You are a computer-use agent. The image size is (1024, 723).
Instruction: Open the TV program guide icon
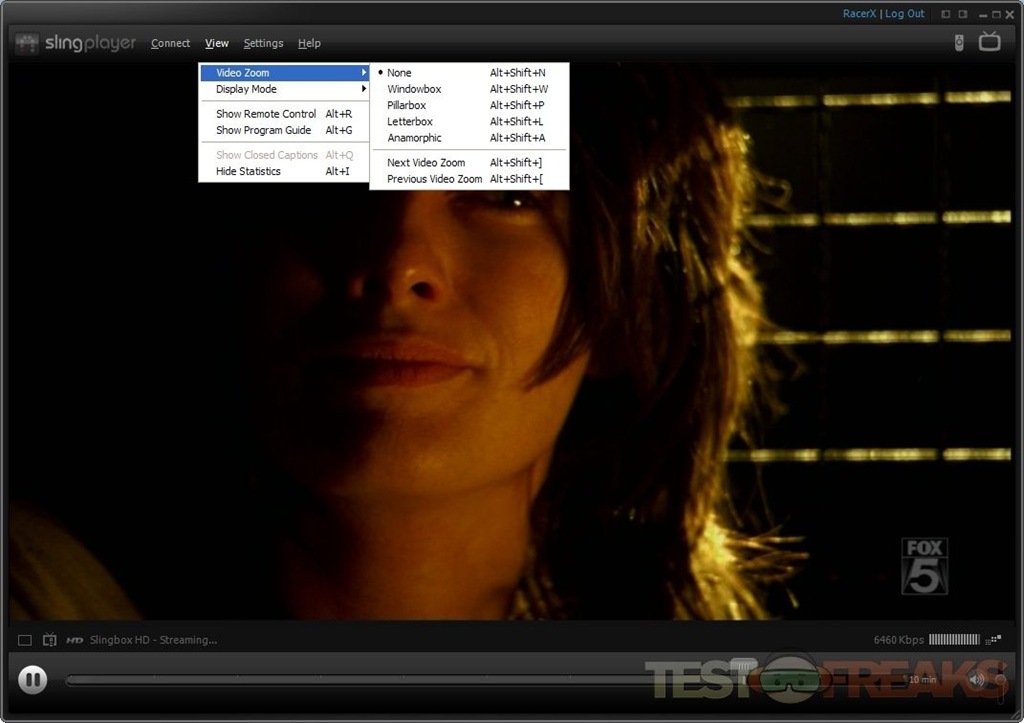tap(989, 42)
